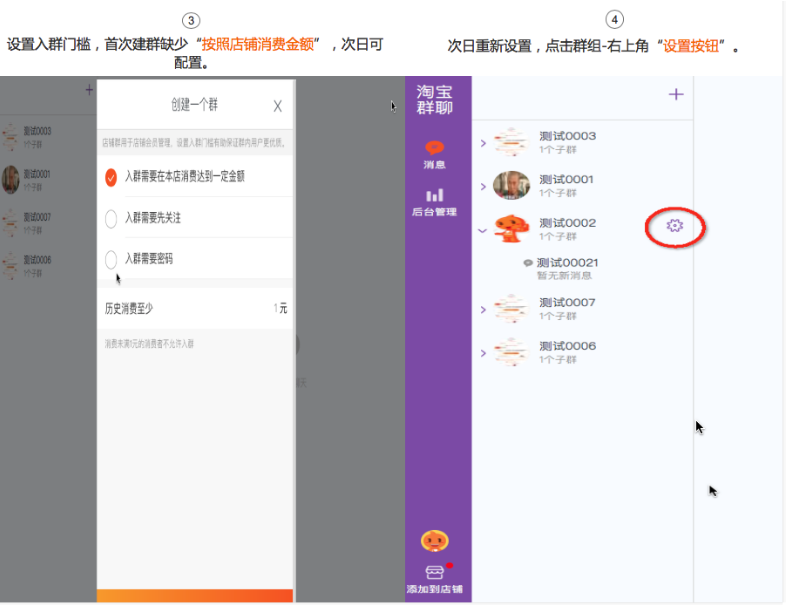The width and height of the screenshot is (791, 607).
Task: Click the plus icon to create group in right panel
Action: click(677, 94)
